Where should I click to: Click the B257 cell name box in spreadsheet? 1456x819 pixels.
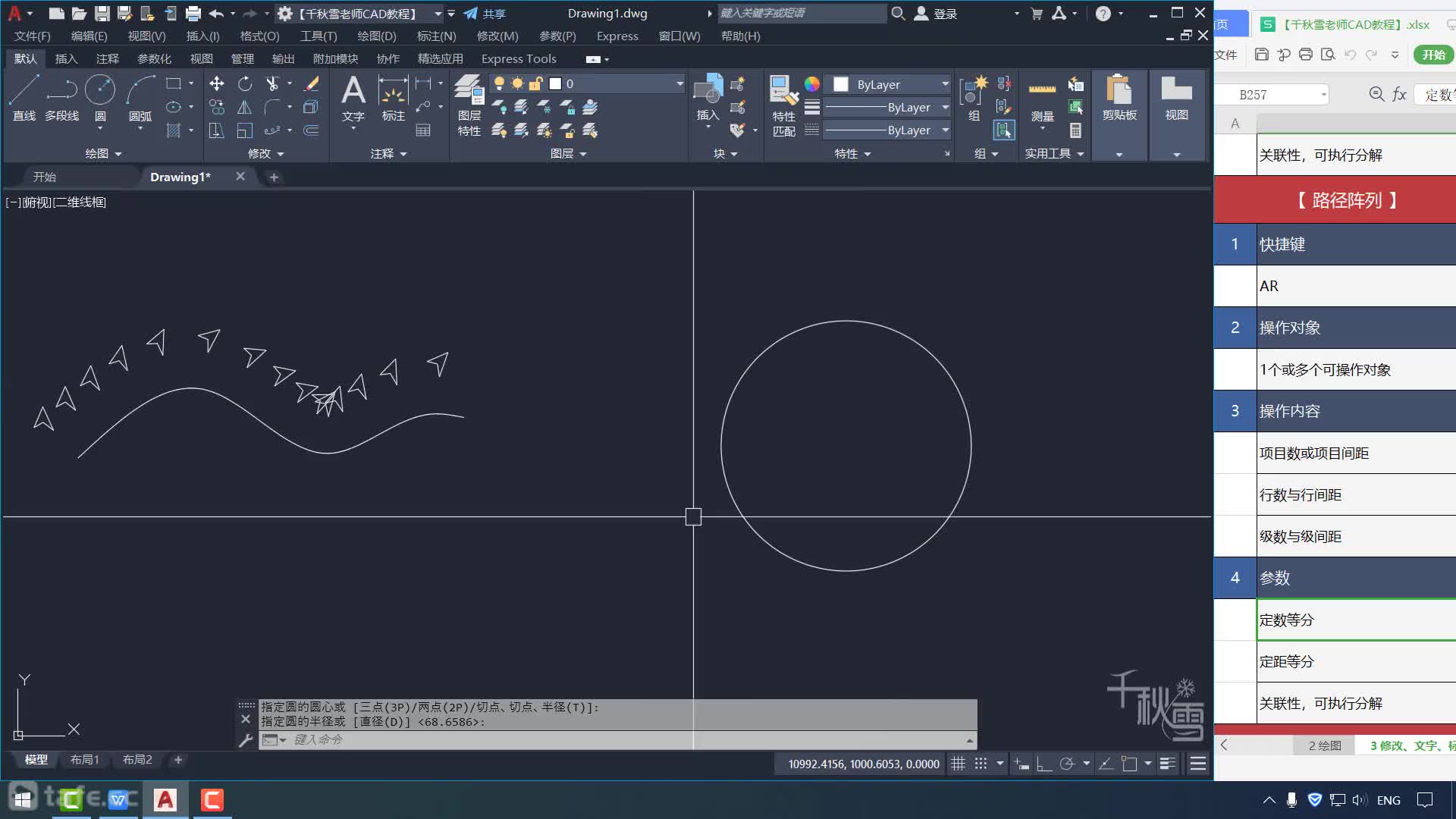[1271, 95]
